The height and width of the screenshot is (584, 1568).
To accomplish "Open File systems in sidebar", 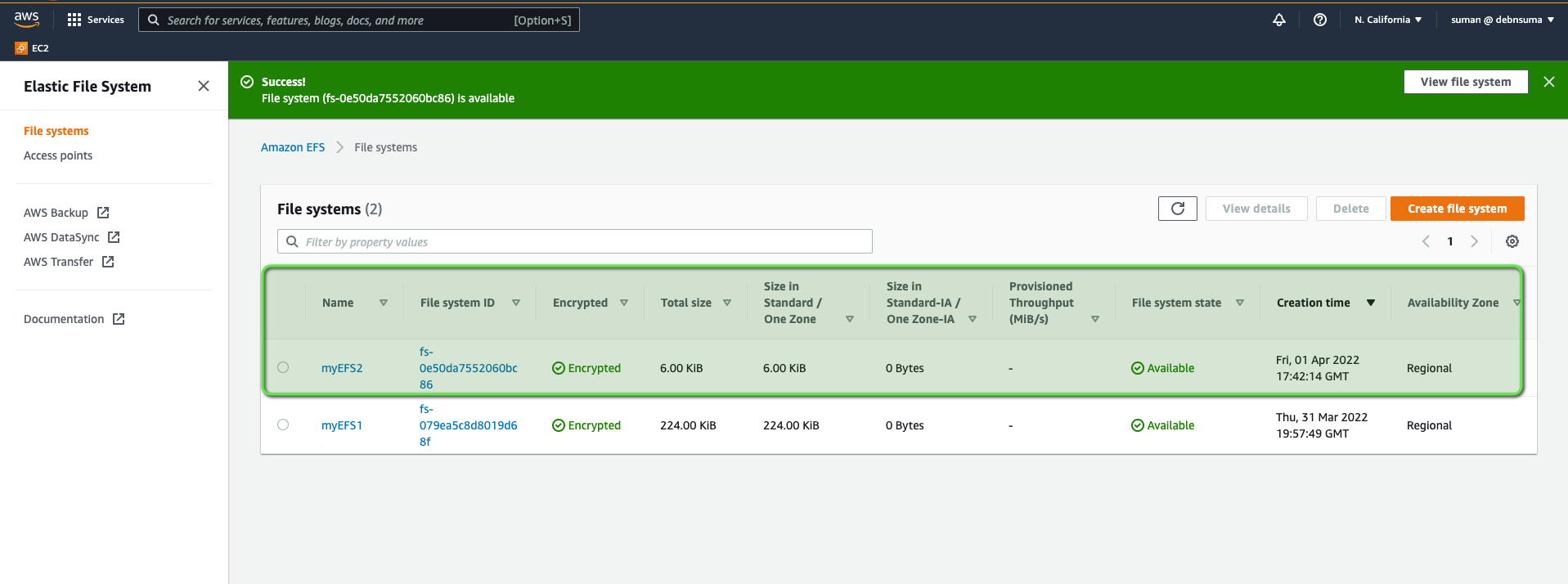I will coord(56,131).
